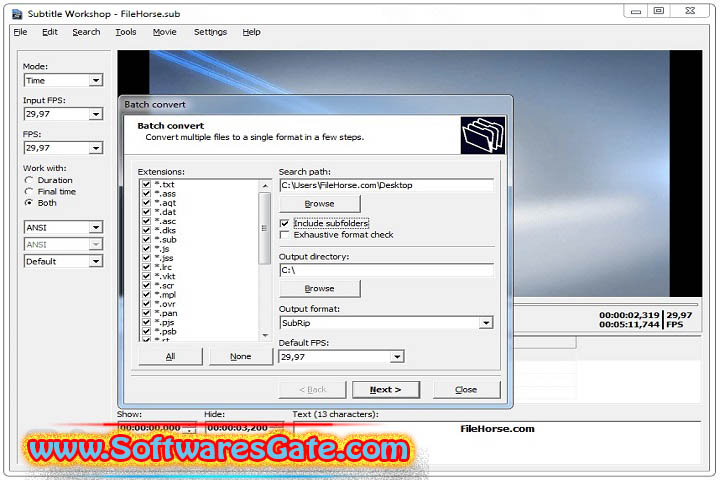The width and height of the screenshot is (720, 480).
Task: Open the Edit menu
Action: (50, 32)
